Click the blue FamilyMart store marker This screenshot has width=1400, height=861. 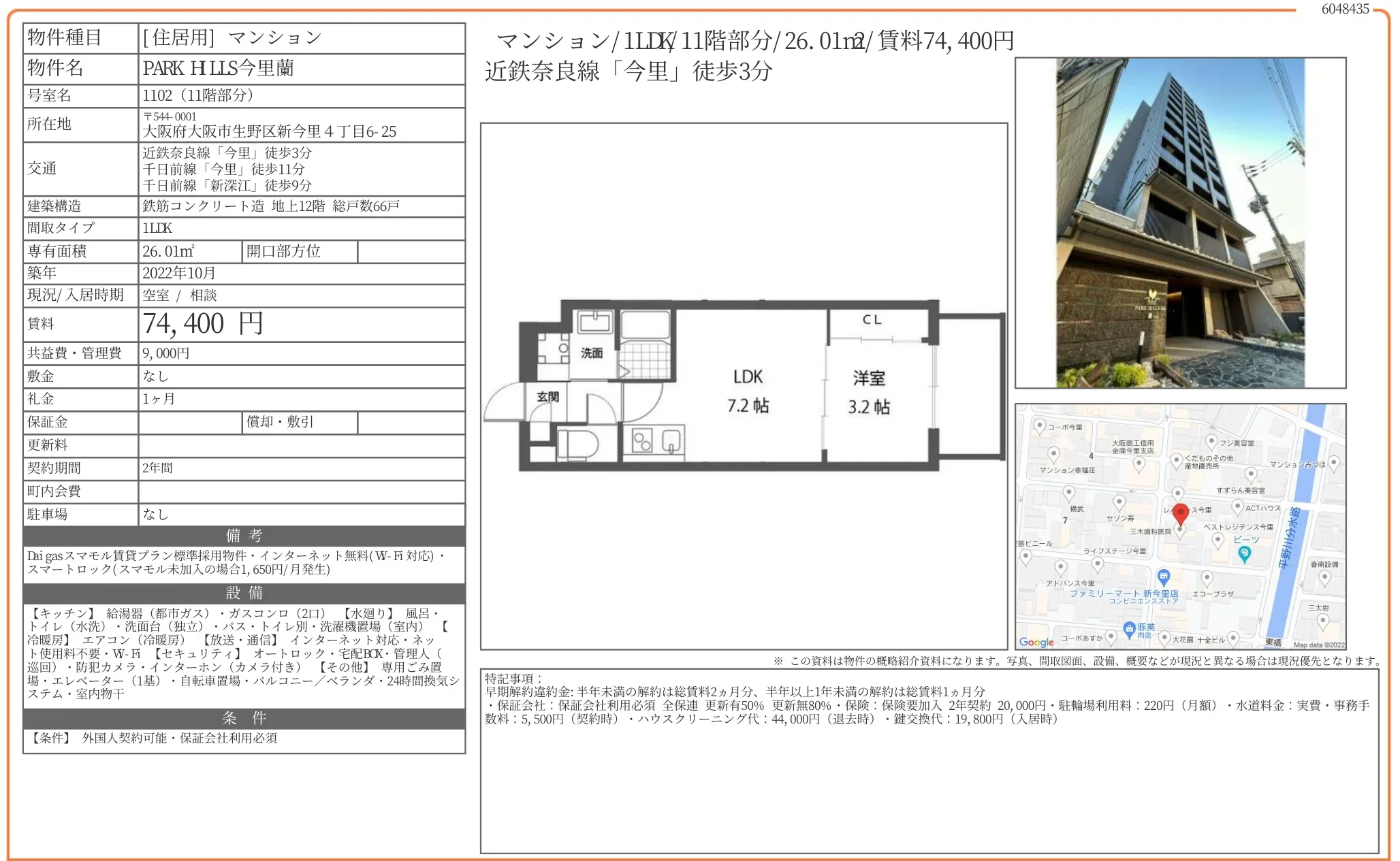tap(1164, 577)
